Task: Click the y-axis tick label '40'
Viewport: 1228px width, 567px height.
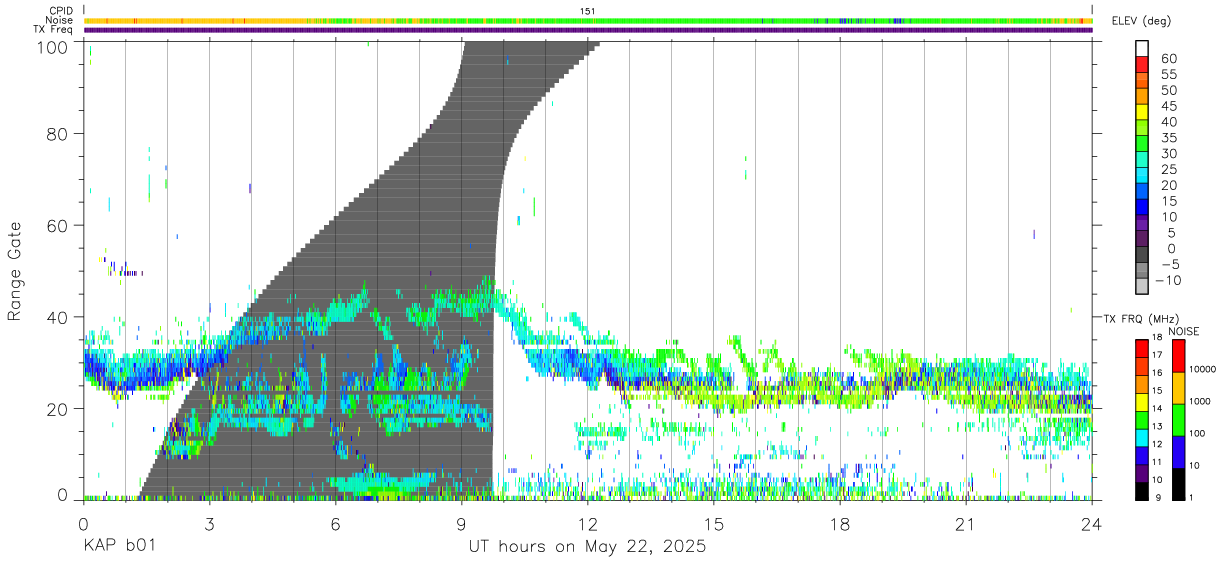Action: (57, 317)
